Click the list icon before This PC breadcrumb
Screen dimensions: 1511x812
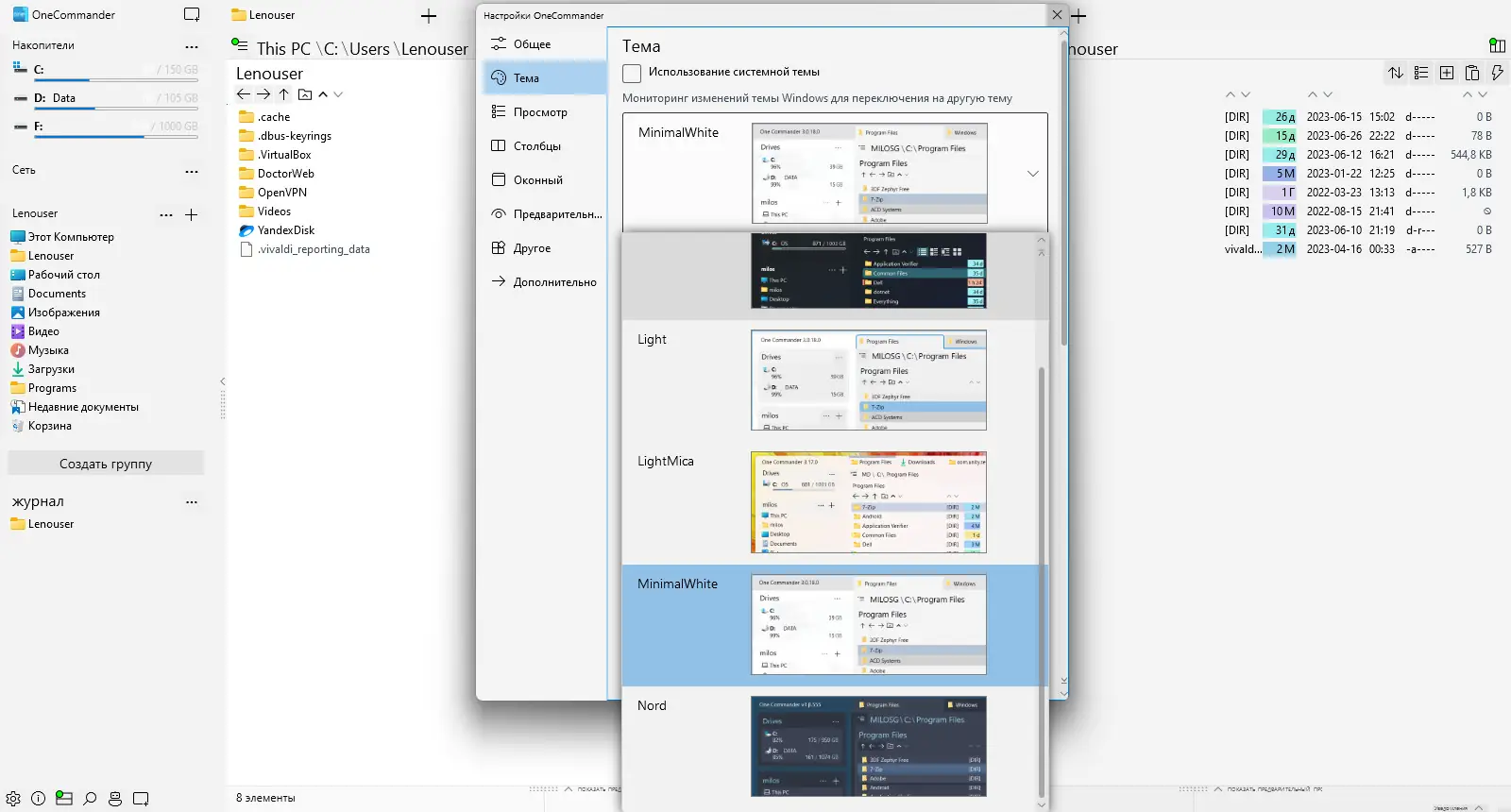[x=240, y=44]
